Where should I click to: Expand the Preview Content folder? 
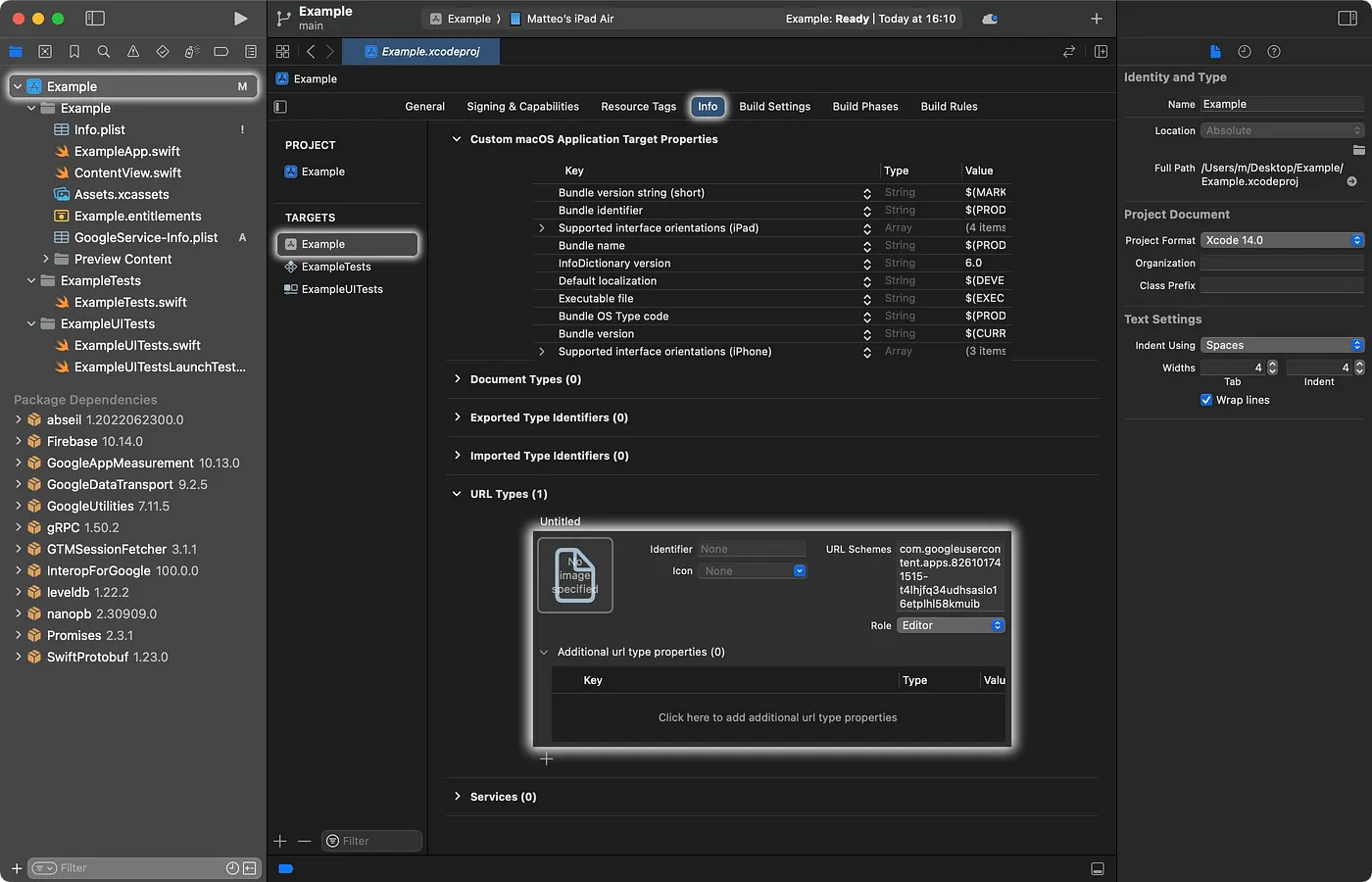(45, 259)
